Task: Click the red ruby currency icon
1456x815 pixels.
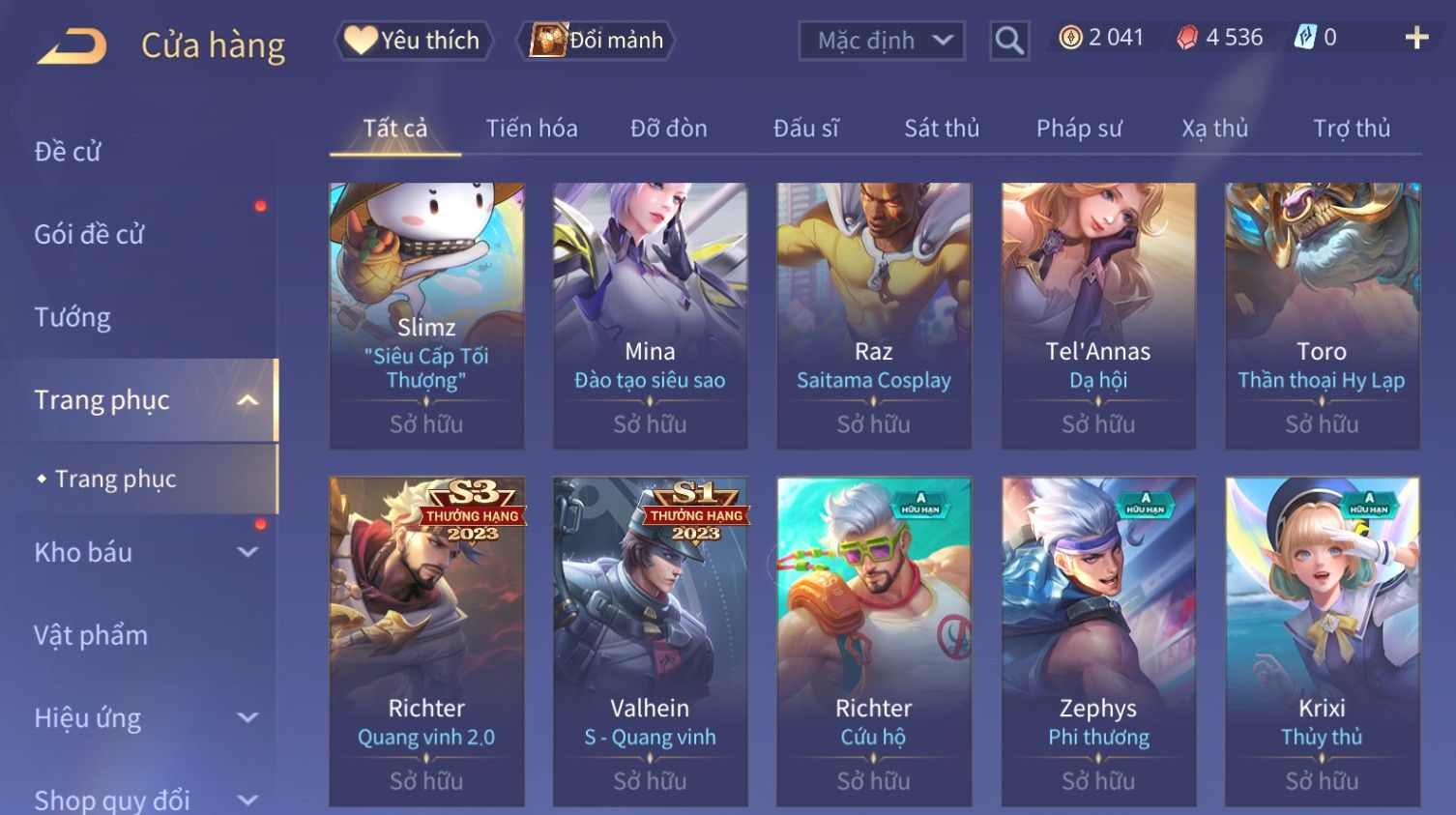Action: tap(1187, 38)
